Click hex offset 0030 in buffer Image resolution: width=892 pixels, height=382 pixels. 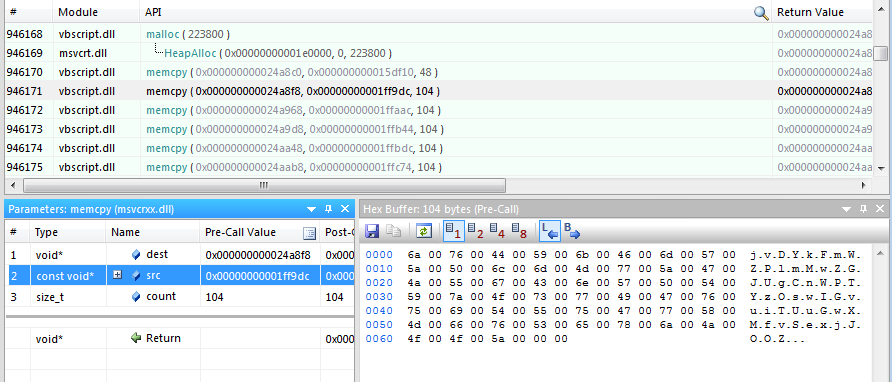tap(379, 296)
